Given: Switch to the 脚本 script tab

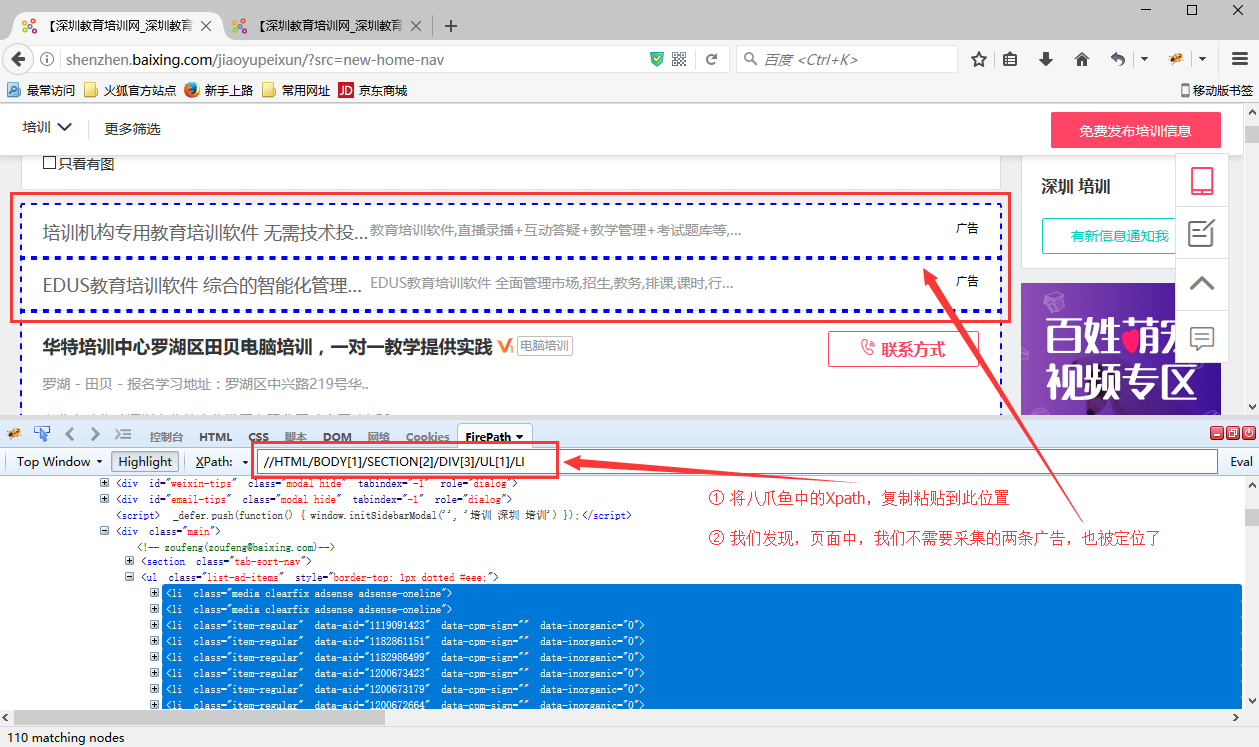Looking at the screenshot, I should click(296, 437).
